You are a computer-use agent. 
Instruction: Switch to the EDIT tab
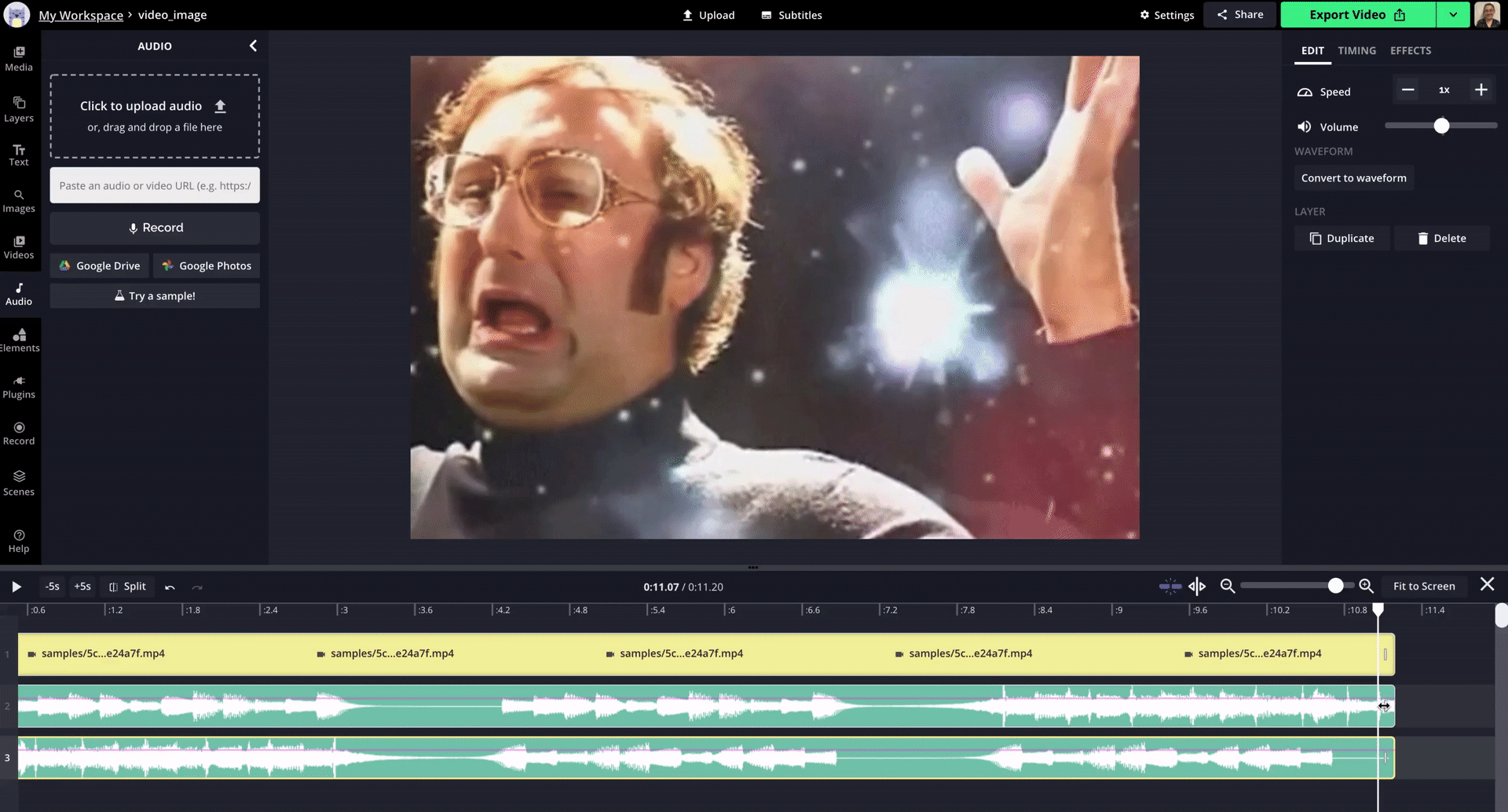(1312, 50)
